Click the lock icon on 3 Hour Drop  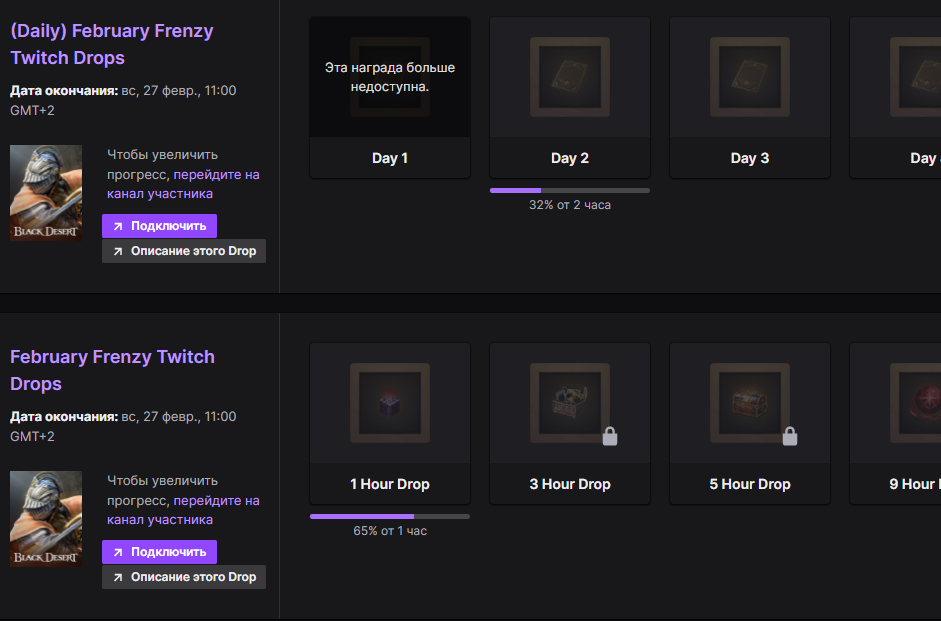pyautogui.click(x=610, y=436)
